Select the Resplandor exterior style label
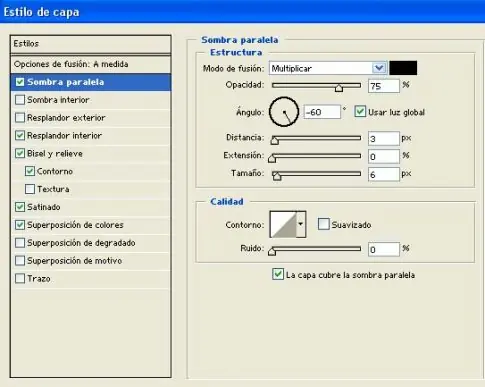485x387 pixels. coord(66,118)
